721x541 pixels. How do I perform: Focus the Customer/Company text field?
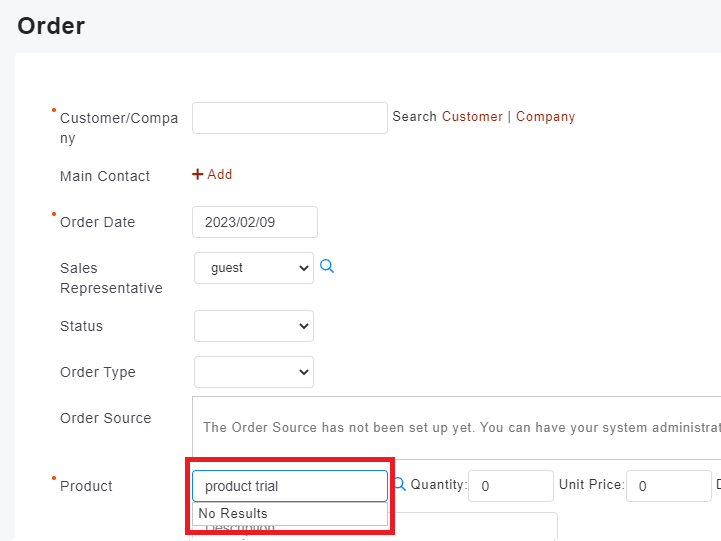(289, 118)
